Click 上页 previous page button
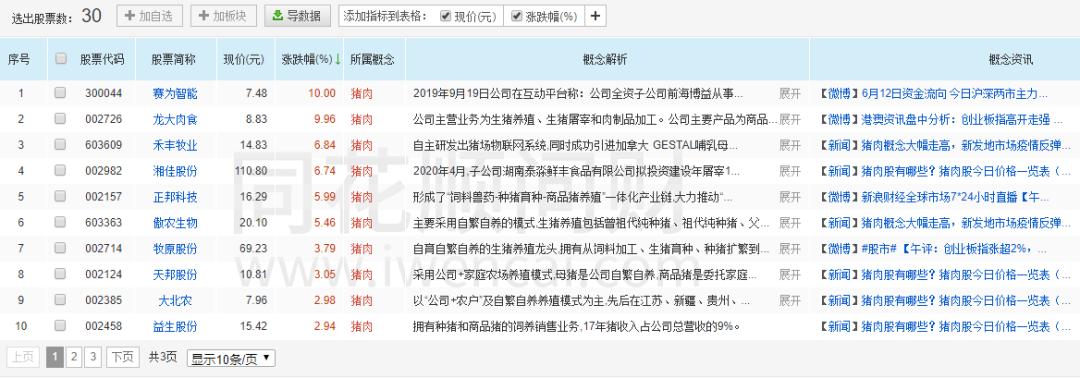 23,357
